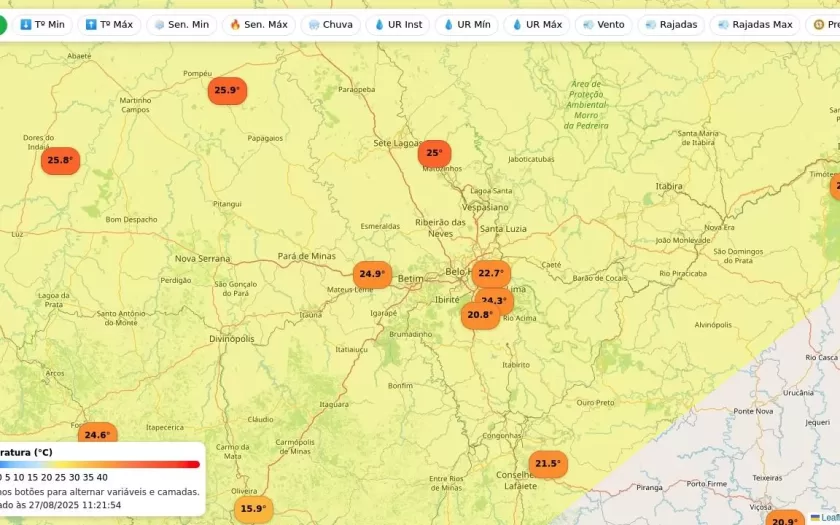840x525 pixels.
Task: Switch to Tº Máx layer
Action: [x=109, y=25]
